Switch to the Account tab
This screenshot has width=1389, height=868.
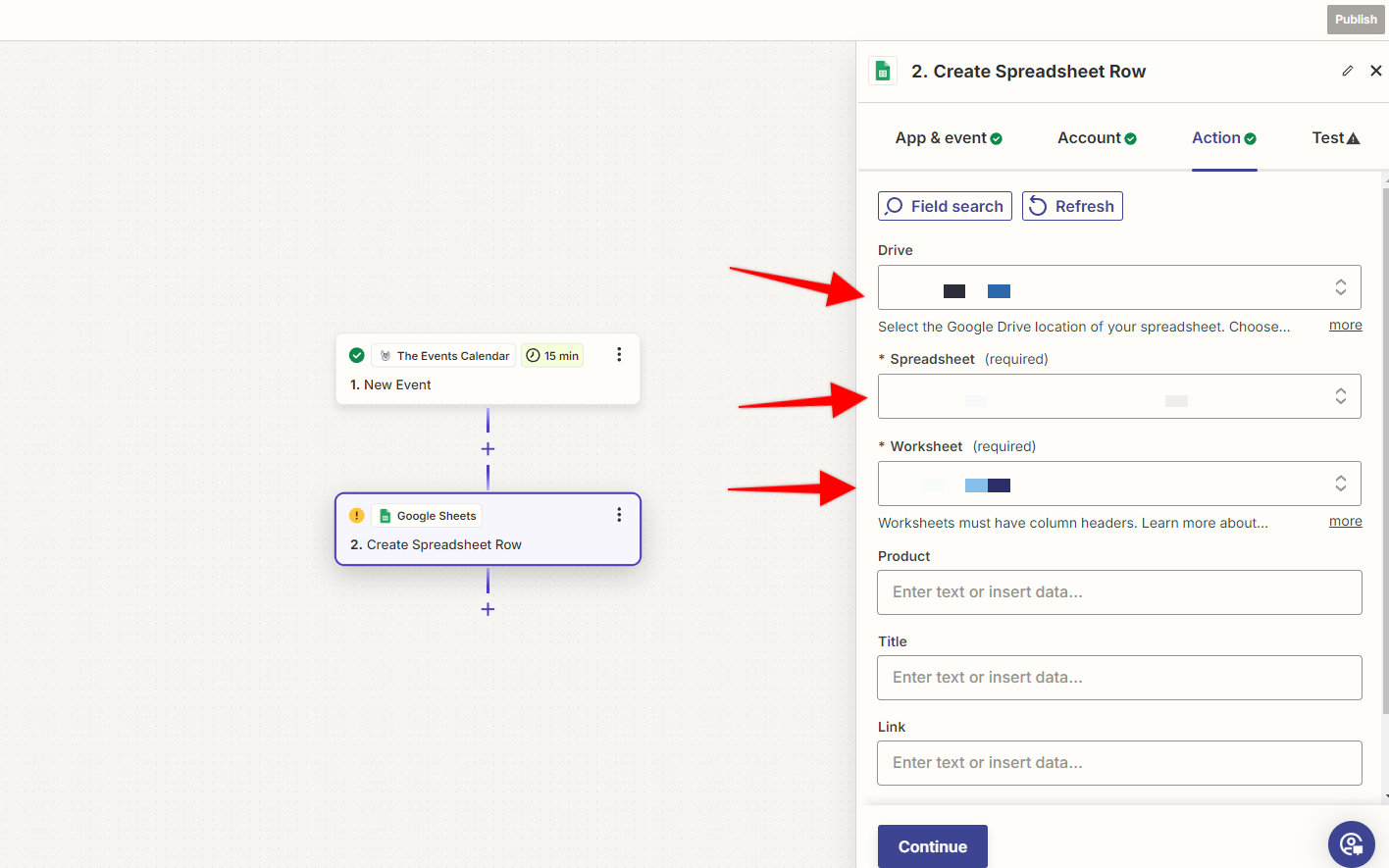[1089, 137]
